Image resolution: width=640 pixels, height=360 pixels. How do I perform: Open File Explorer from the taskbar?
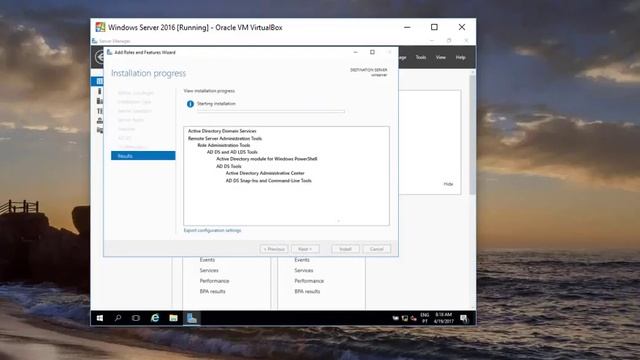173,318
